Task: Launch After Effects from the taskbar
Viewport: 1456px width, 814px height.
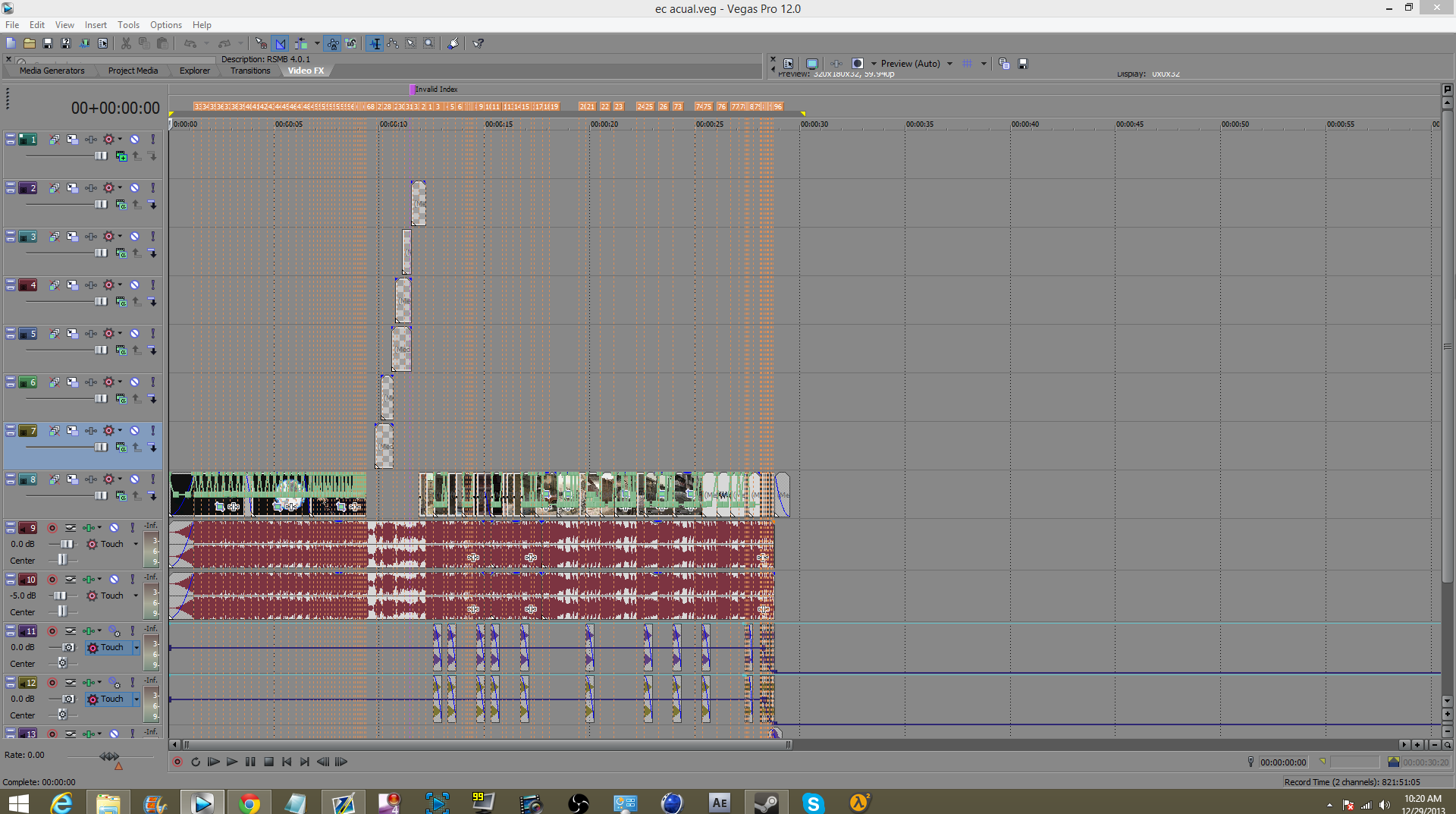Action: (719, 802)
